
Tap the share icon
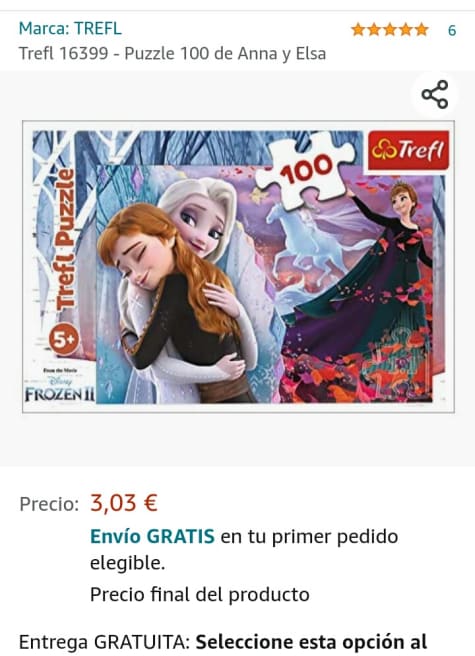coord(435,95)
